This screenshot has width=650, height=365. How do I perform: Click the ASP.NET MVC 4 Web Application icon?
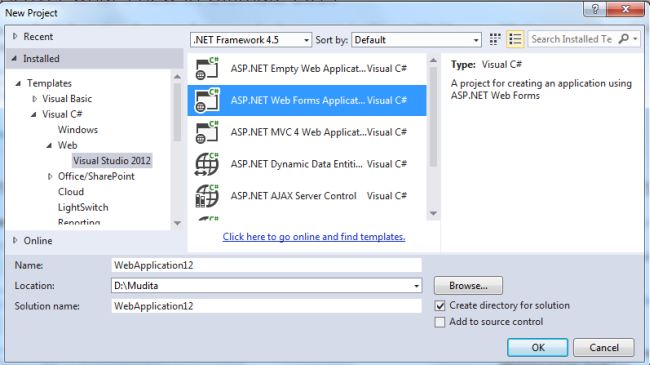tap(207, 132)
